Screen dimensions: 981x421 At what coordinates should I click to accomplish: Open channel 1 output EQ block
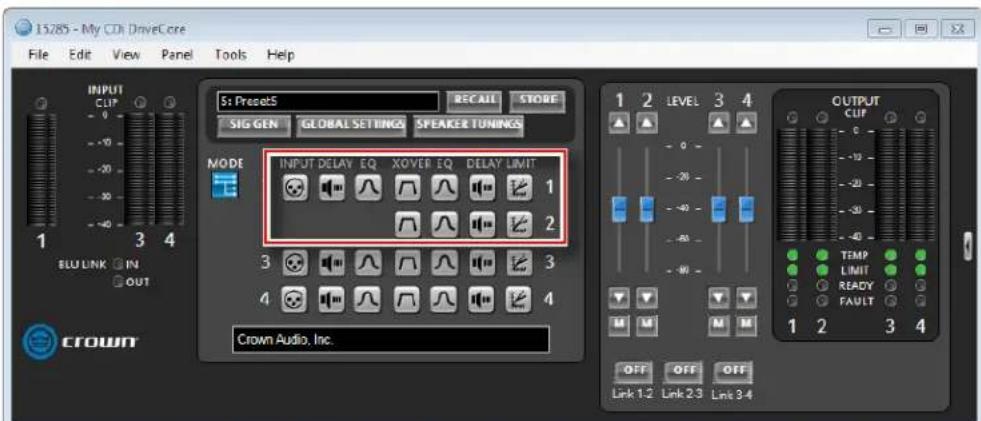coord(444,188)
